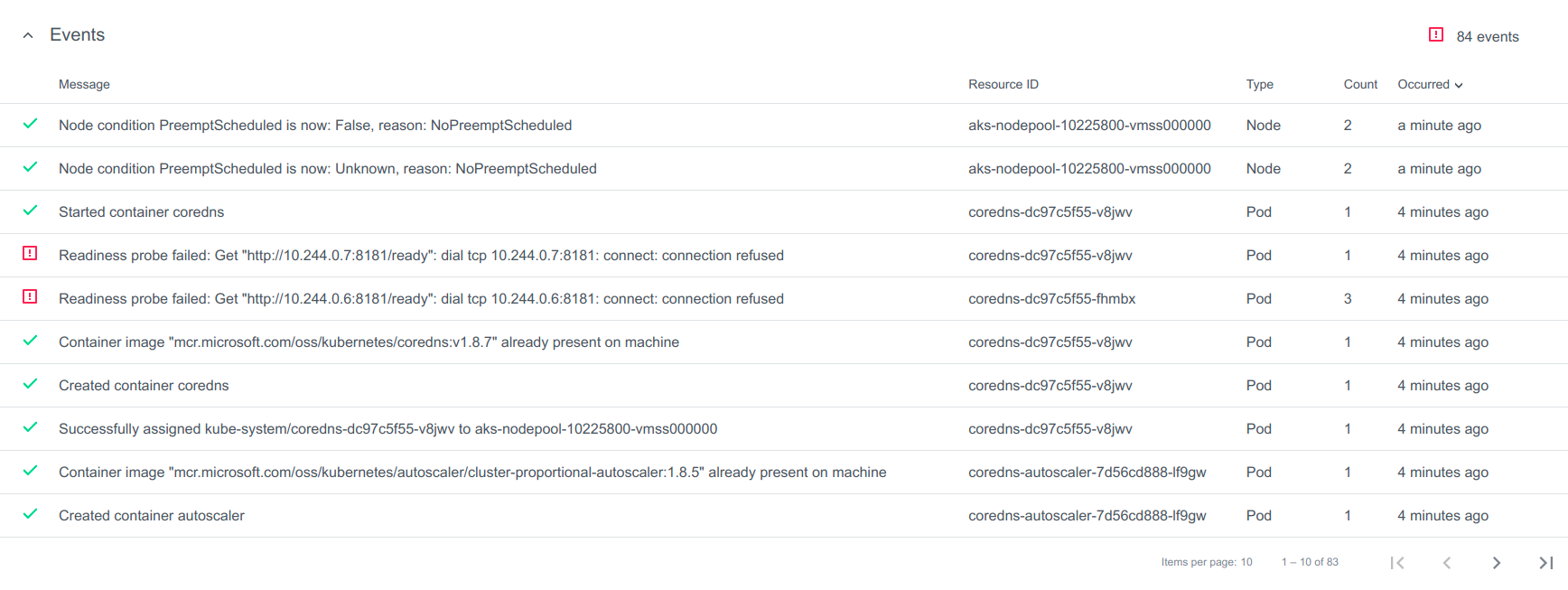Change items per page value 10
1568x590 pixels.
tap(1246, 562)
